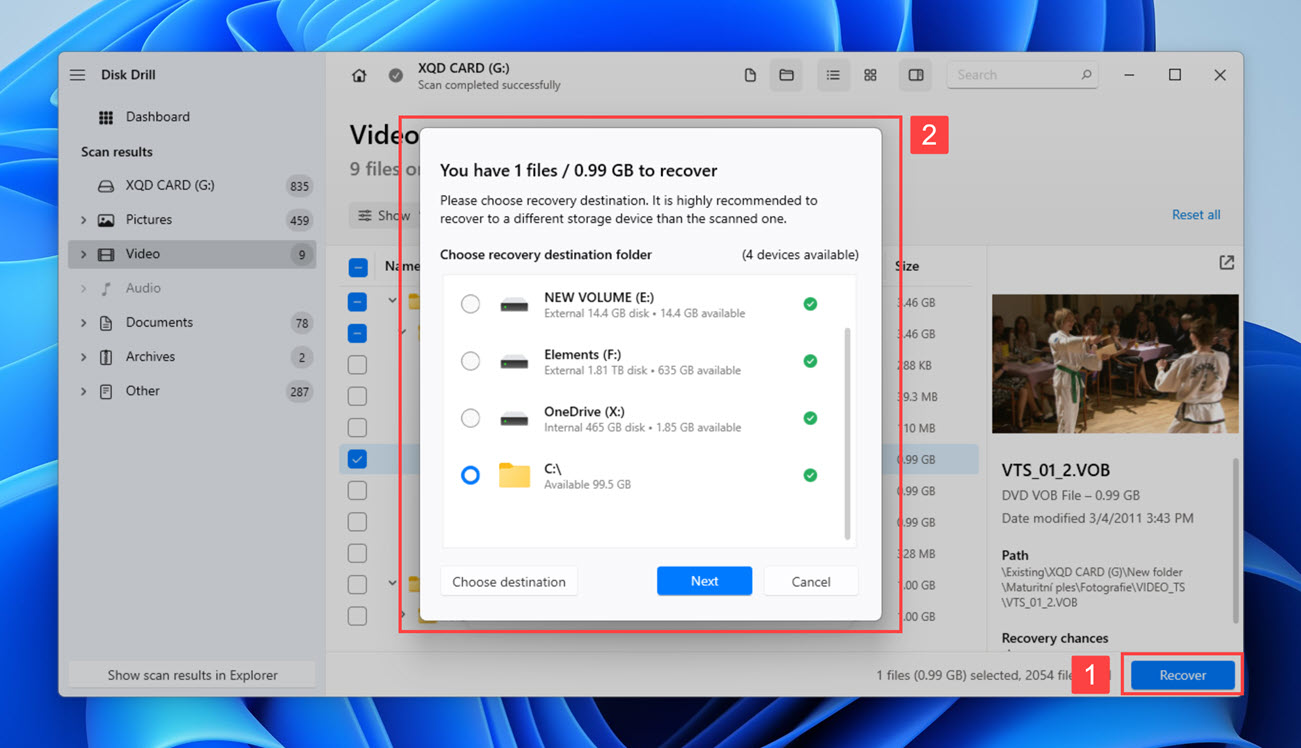Click the Choose destination button
The height and width of the screenshot is (748, 1301).
(x=509, y=581)
